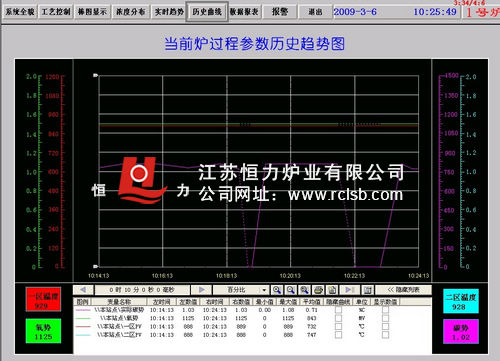The image size is (500, 361).
Task: Click the zoom in magnifier icon
Action: (276, 290)
